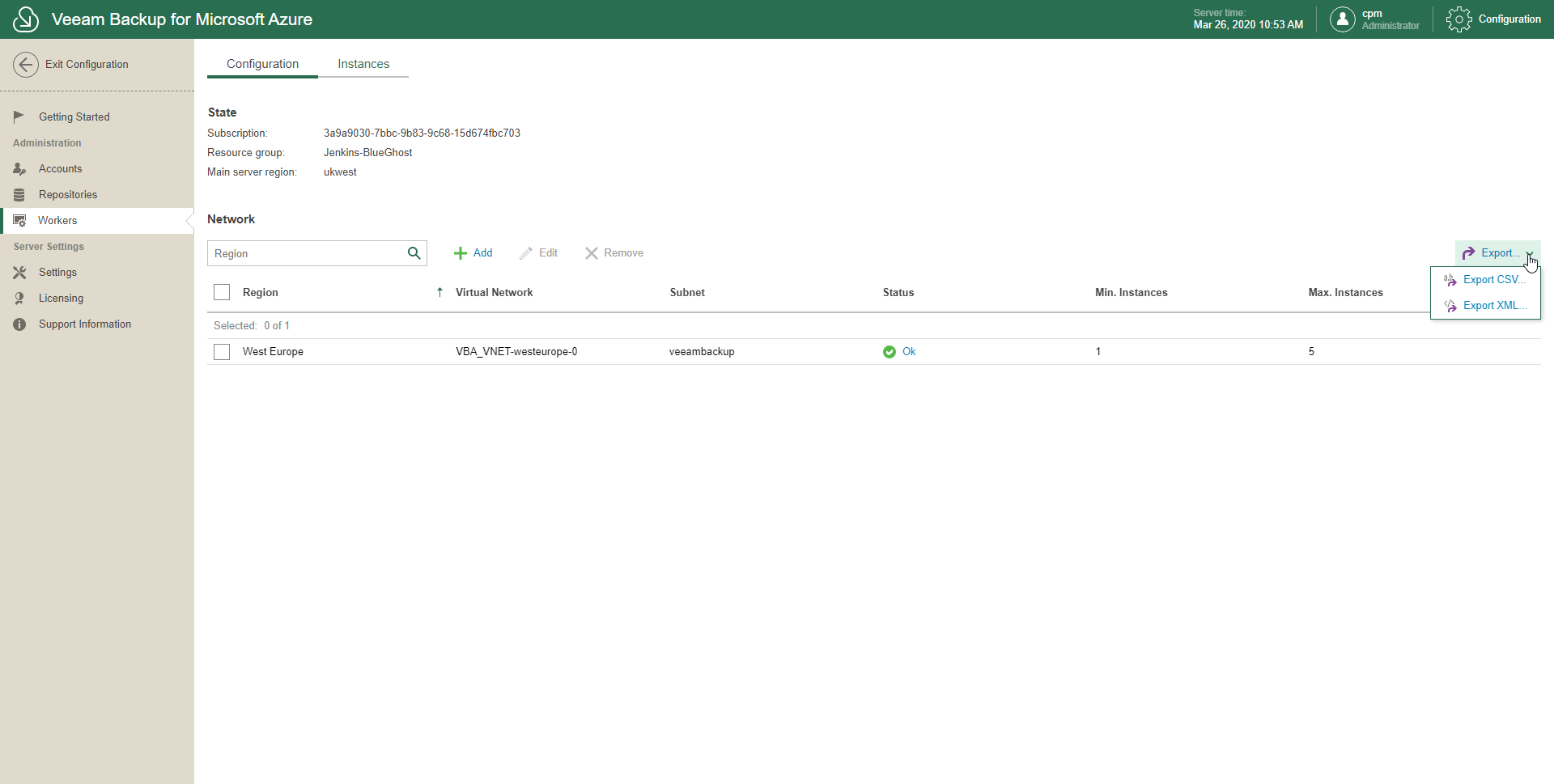1554x784 pixels.
Task: Click the Workers icon in sidebar
Action: [x=19, y=220]
